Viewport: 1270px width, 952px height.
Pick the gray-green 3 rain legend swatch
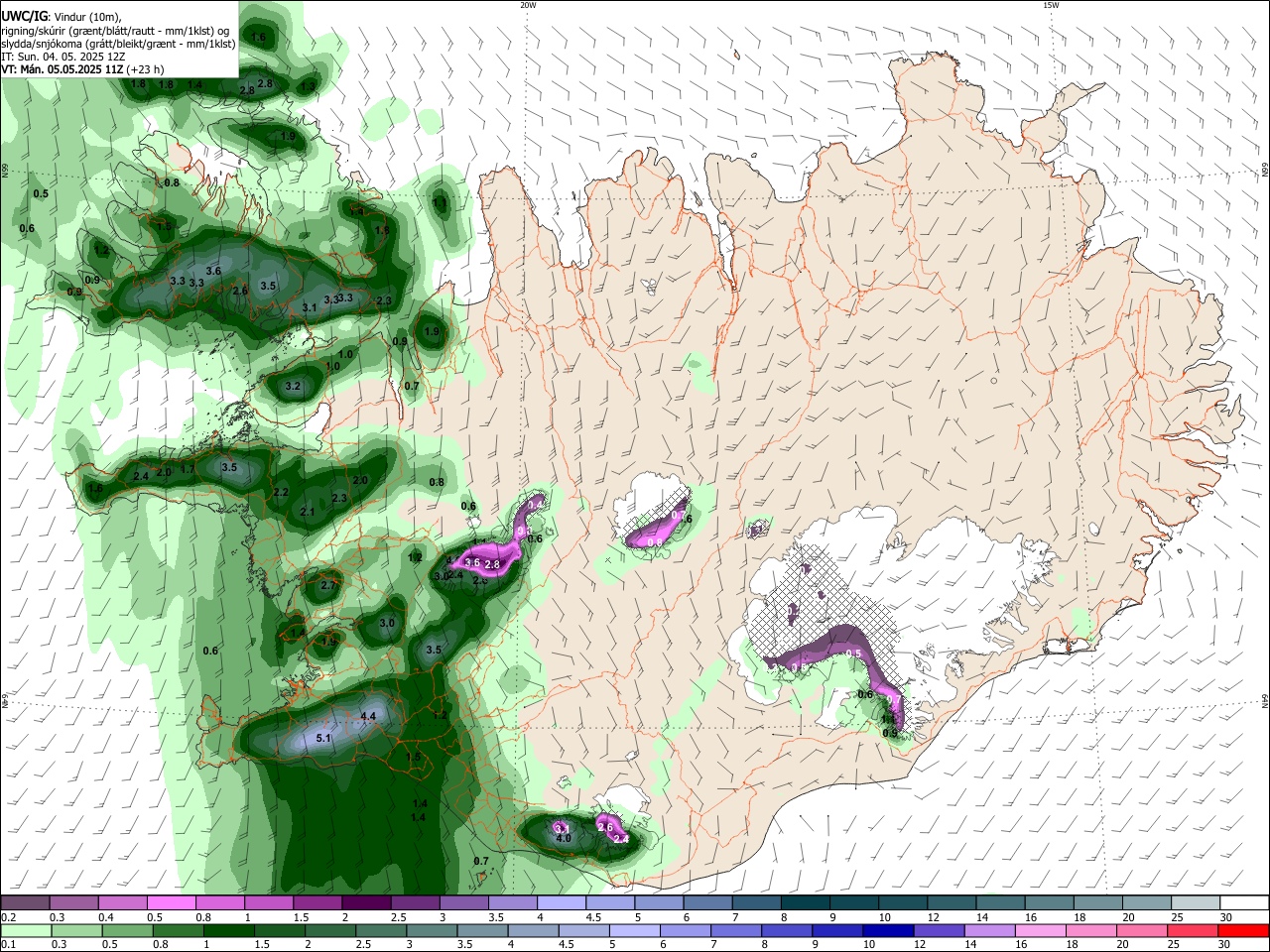(432, 930)
